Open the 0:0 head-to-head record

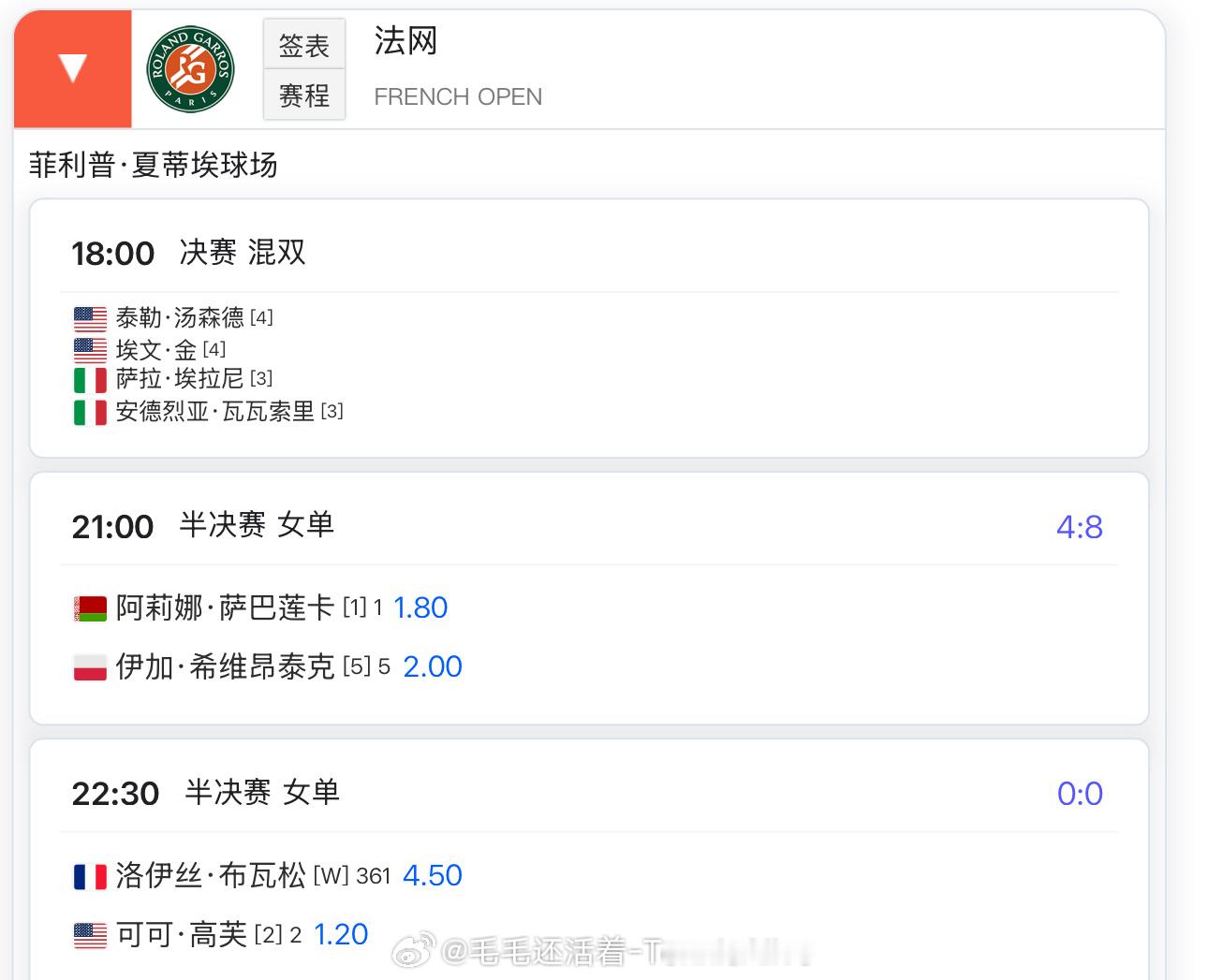pyautogui.click(x=1079, y=794)
